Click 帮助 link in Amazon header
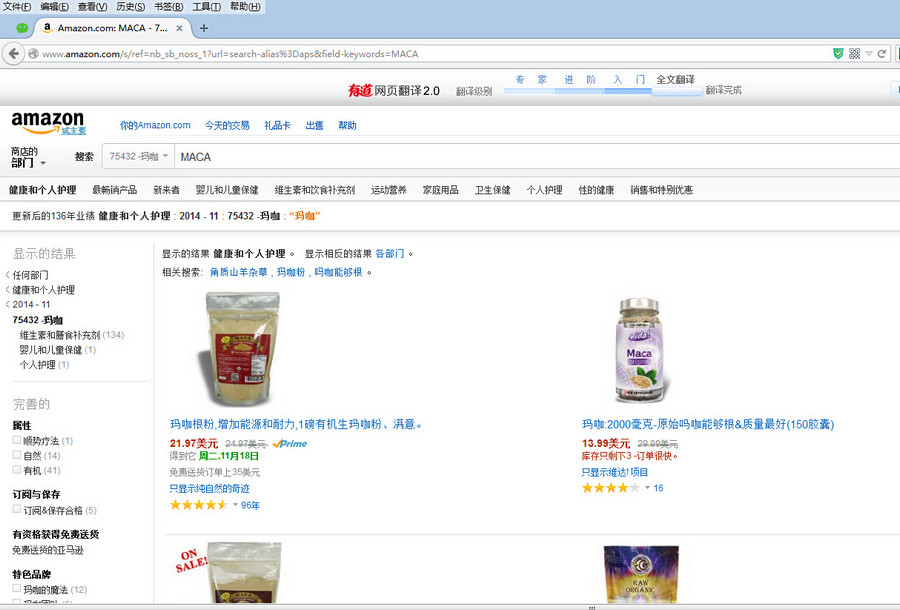900x610 pixels. click(x=347, y=125)
